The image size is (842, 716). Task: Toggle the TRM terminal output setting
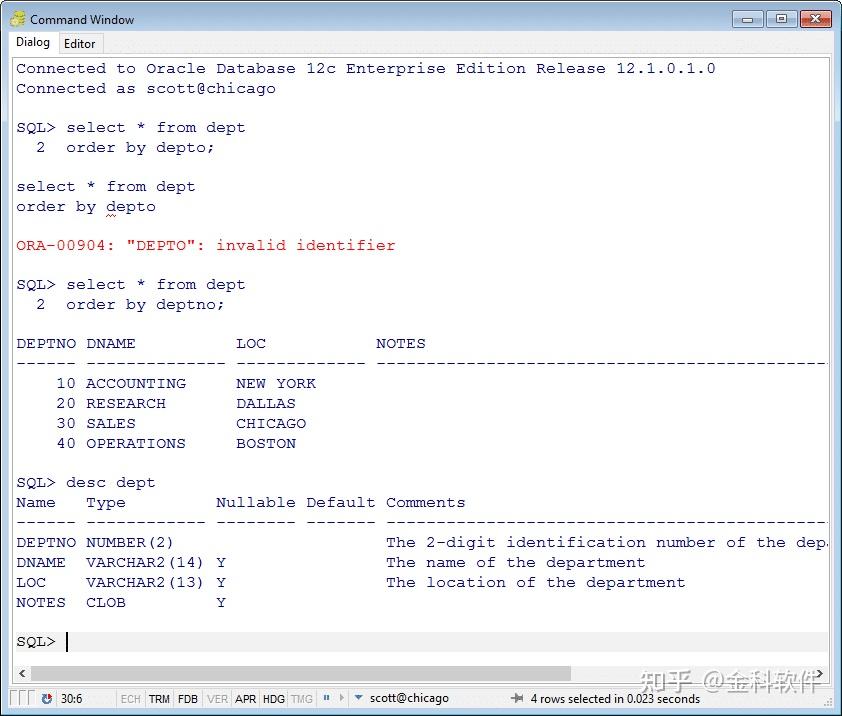(160, 698)
